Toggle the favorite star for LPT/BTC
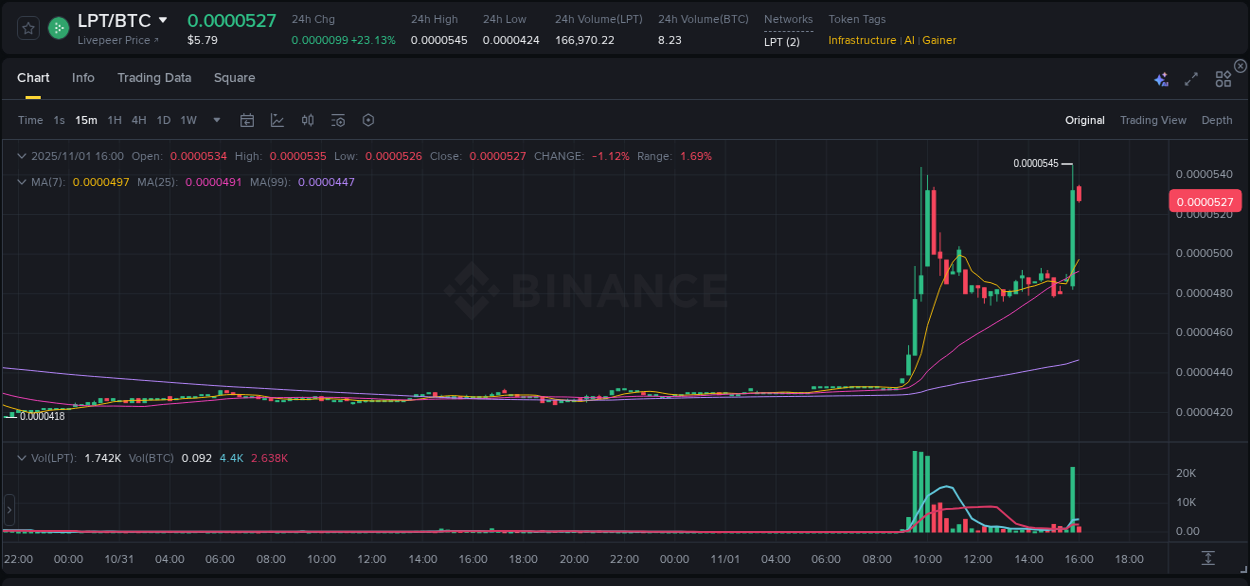 [x=27, y=27]
